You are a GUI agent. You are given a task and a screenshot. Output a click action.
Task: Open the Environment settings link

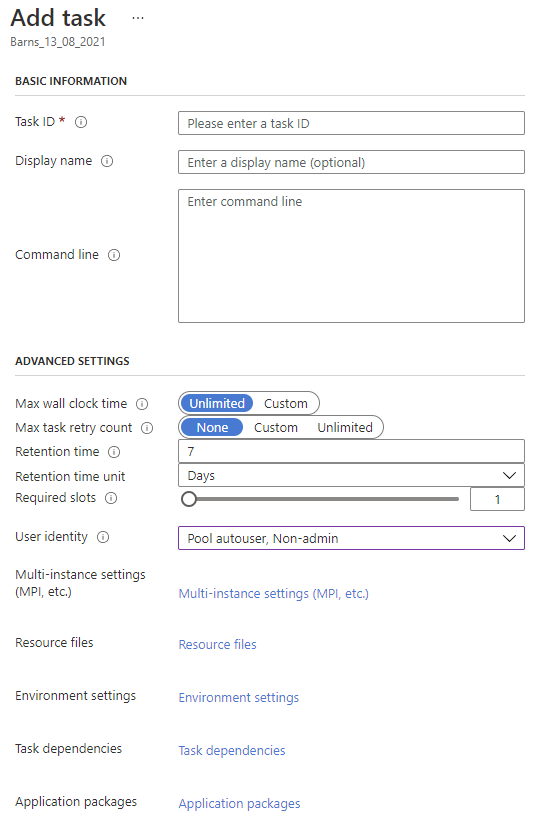(x=239, y=698)
